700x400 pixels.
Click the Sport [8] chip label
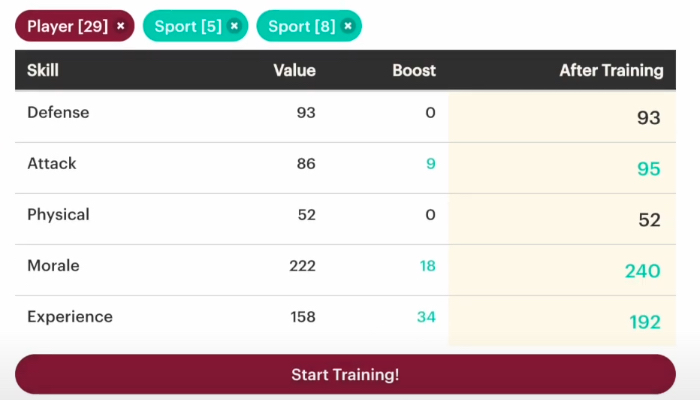[x=302, y=26]
